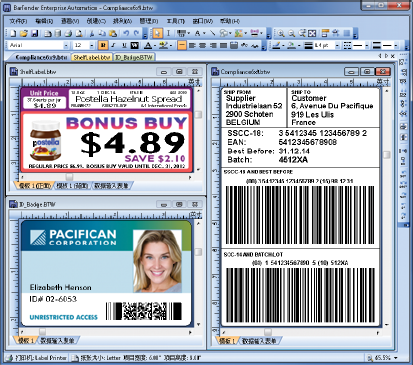Open the font size 12 dropdown
413x365 pixels.
click(92, 45)
